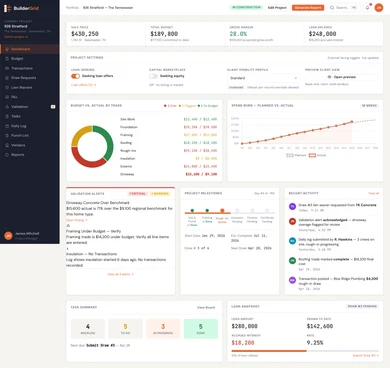Image resolution: width=390 pixels, height=368 pixels.
Task: Open the Draw Requests sidebar icon
Action: (x=7, y=78)
